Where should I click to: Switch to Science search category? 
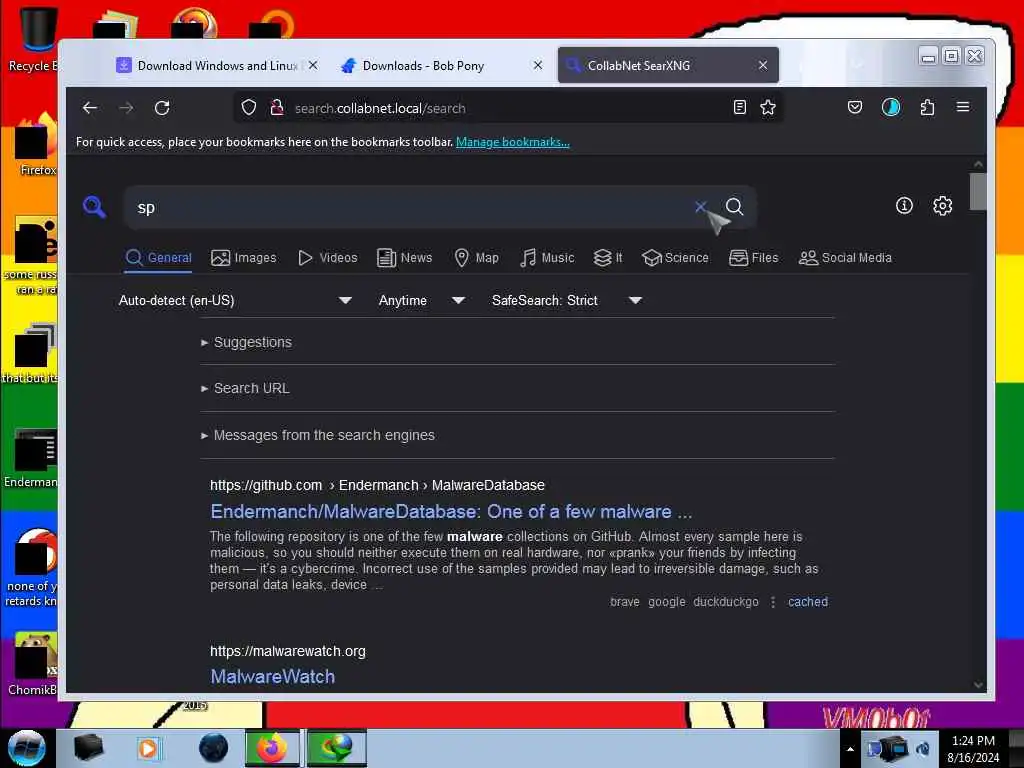pos(675,258)
